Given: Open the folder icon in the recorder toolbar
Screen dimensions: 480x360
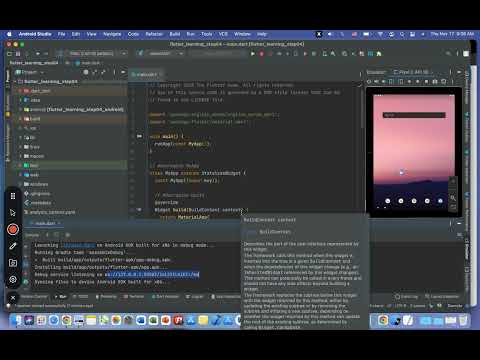Looking at the screenshot, I should click(13, 263).
